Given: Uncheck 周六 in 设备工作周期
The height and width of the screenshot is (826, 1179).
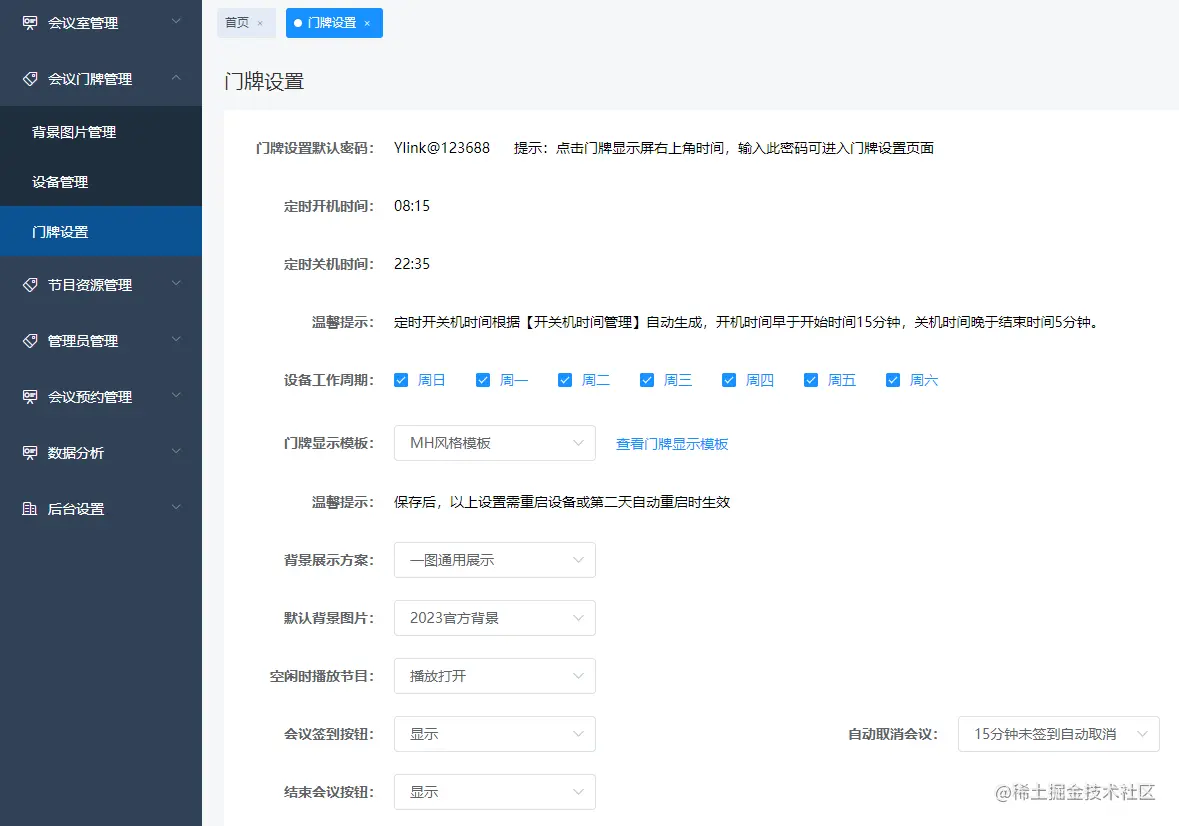Looking at the screenshot, I should 892,379.
